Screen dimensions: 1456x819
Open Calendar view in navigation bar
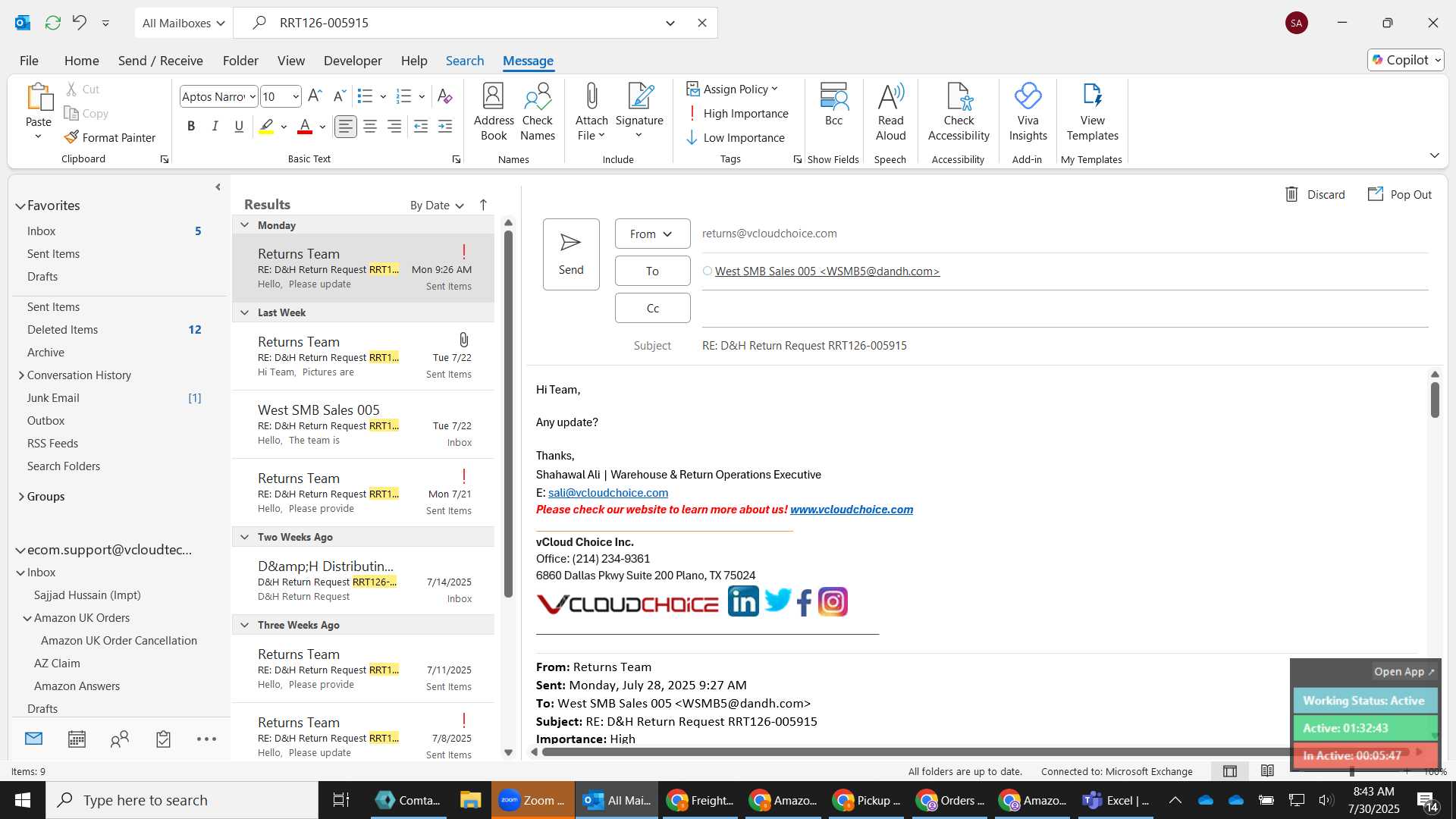77,739
